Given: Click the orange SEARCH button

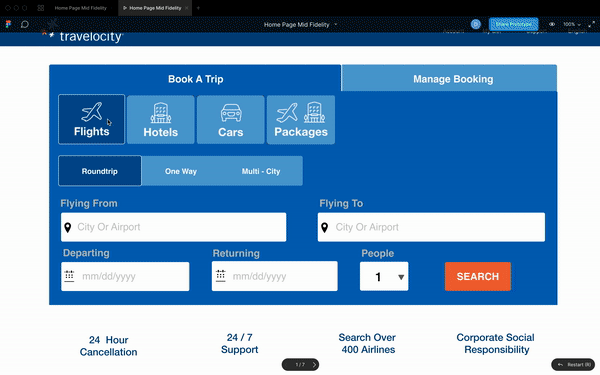Looking at the screenshot, I should pyautogui.click(x=478, y=276).
